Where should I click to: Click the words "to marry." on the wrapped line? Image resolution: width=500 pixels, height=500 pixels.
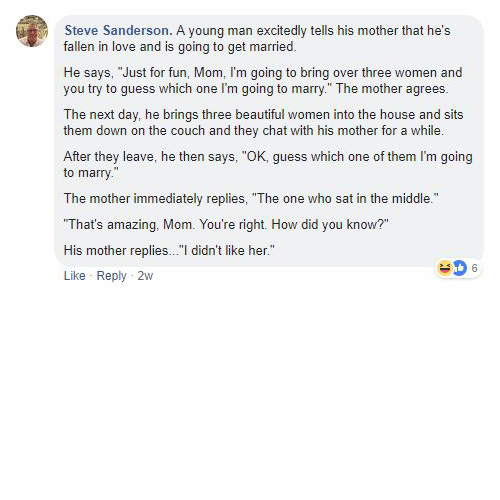pos(91,173)
